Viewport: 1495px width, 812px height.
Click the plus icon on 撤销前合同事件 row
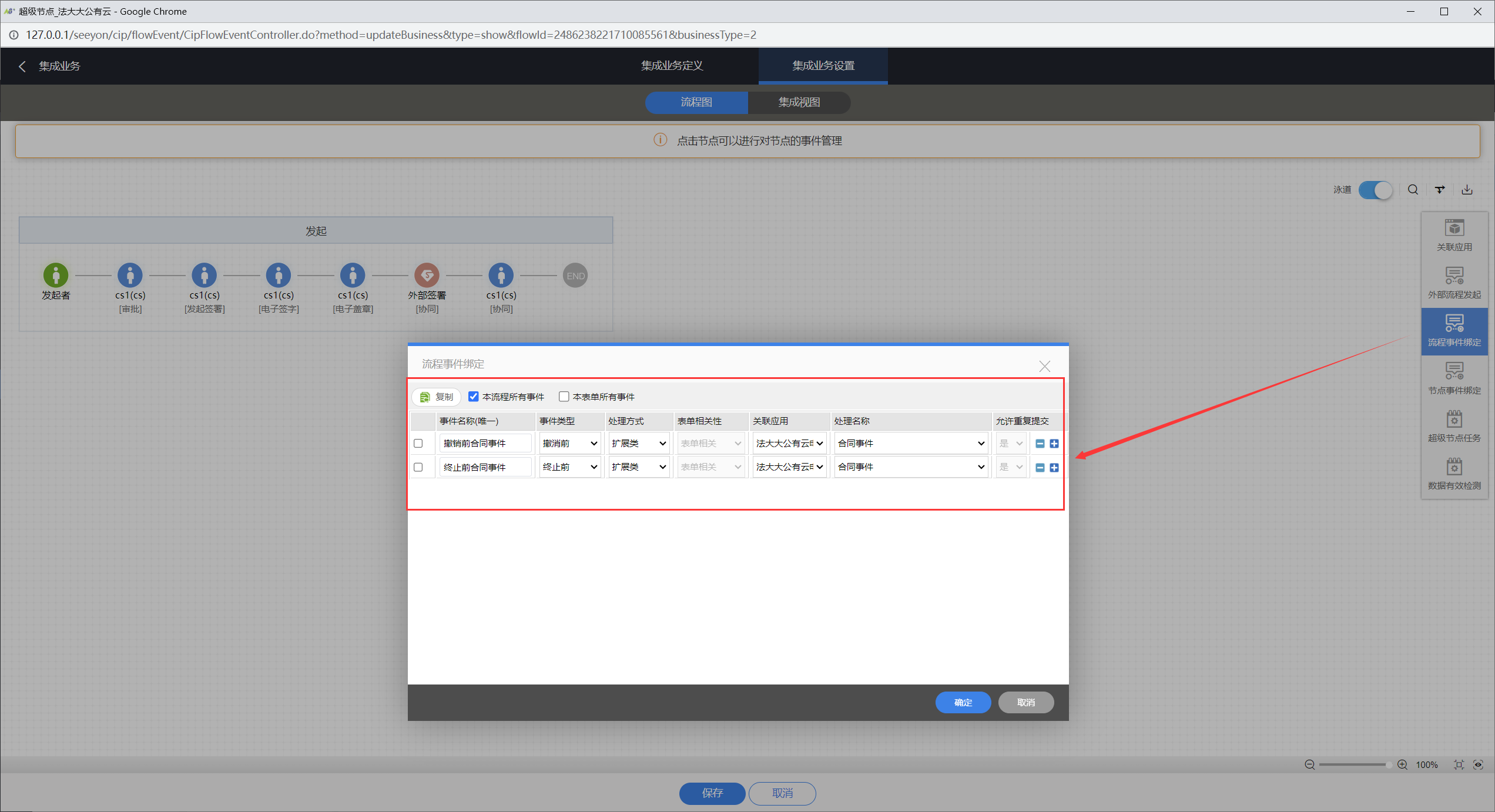1054,444
